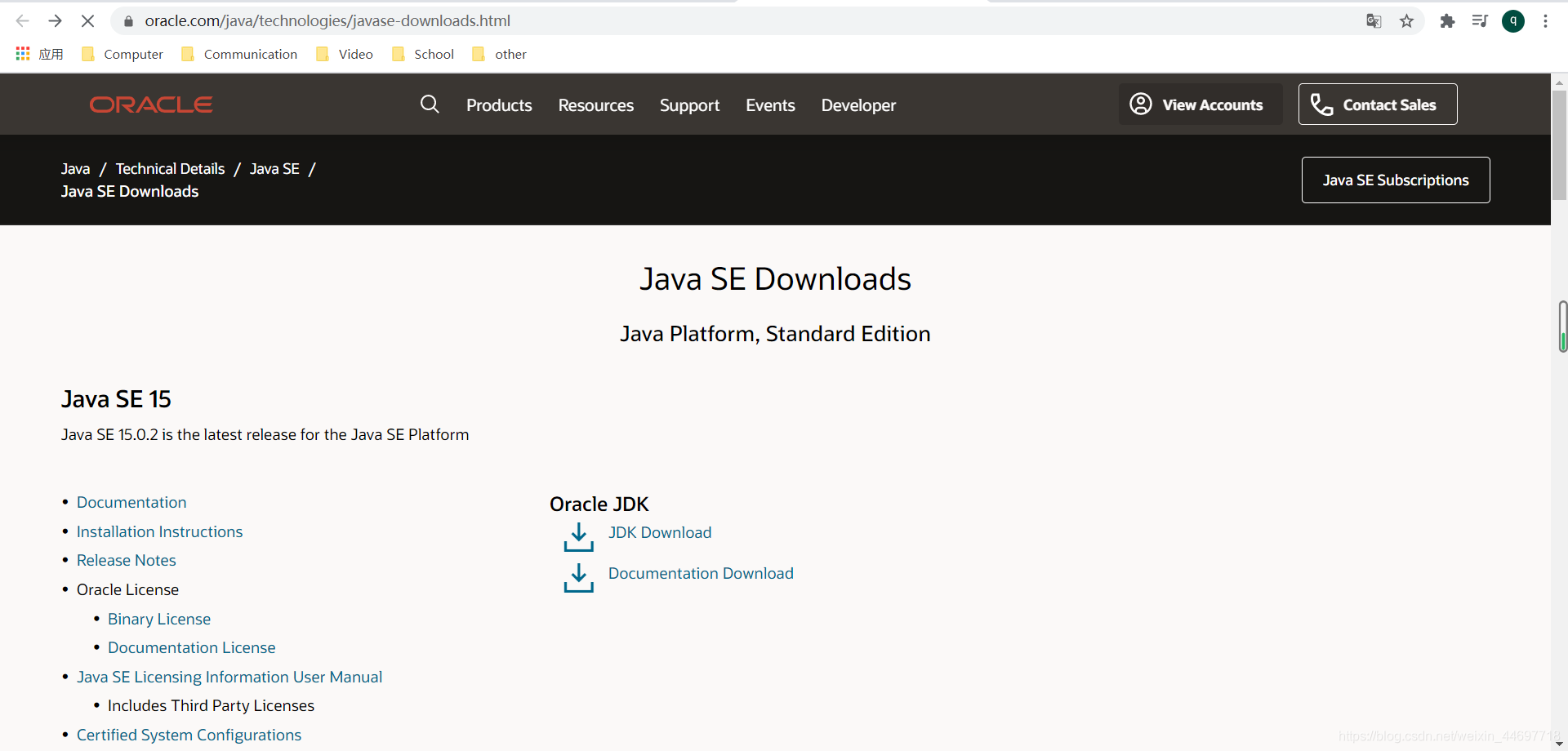1568x751 pixels.
Task: Open the Products menu
Action: tap(499, 105)
